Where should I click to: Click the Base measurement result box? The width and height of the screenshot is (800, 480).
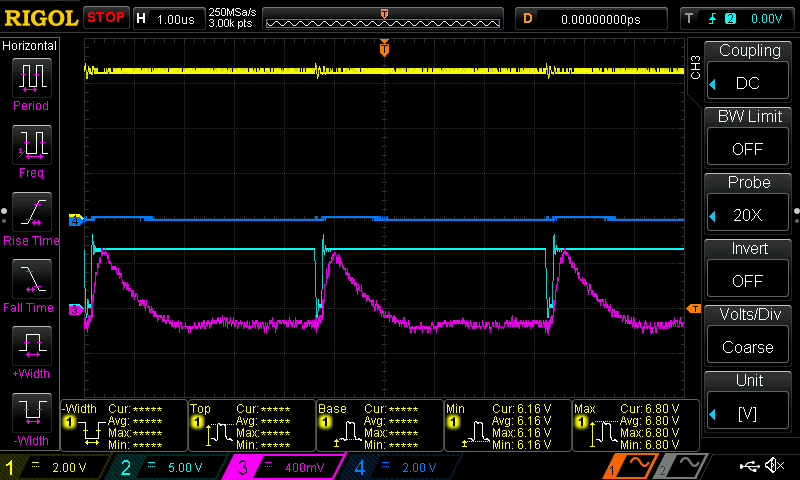click(380, 425)
